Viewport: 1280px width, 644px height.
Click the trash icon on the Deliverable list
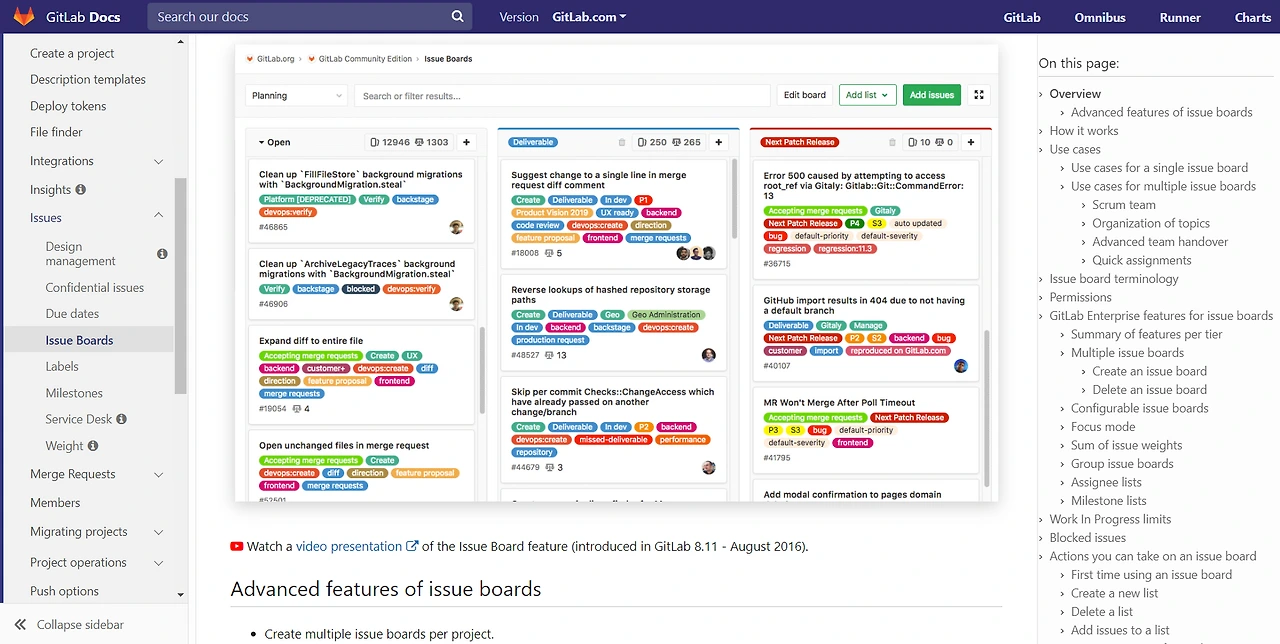pos(621,142)
